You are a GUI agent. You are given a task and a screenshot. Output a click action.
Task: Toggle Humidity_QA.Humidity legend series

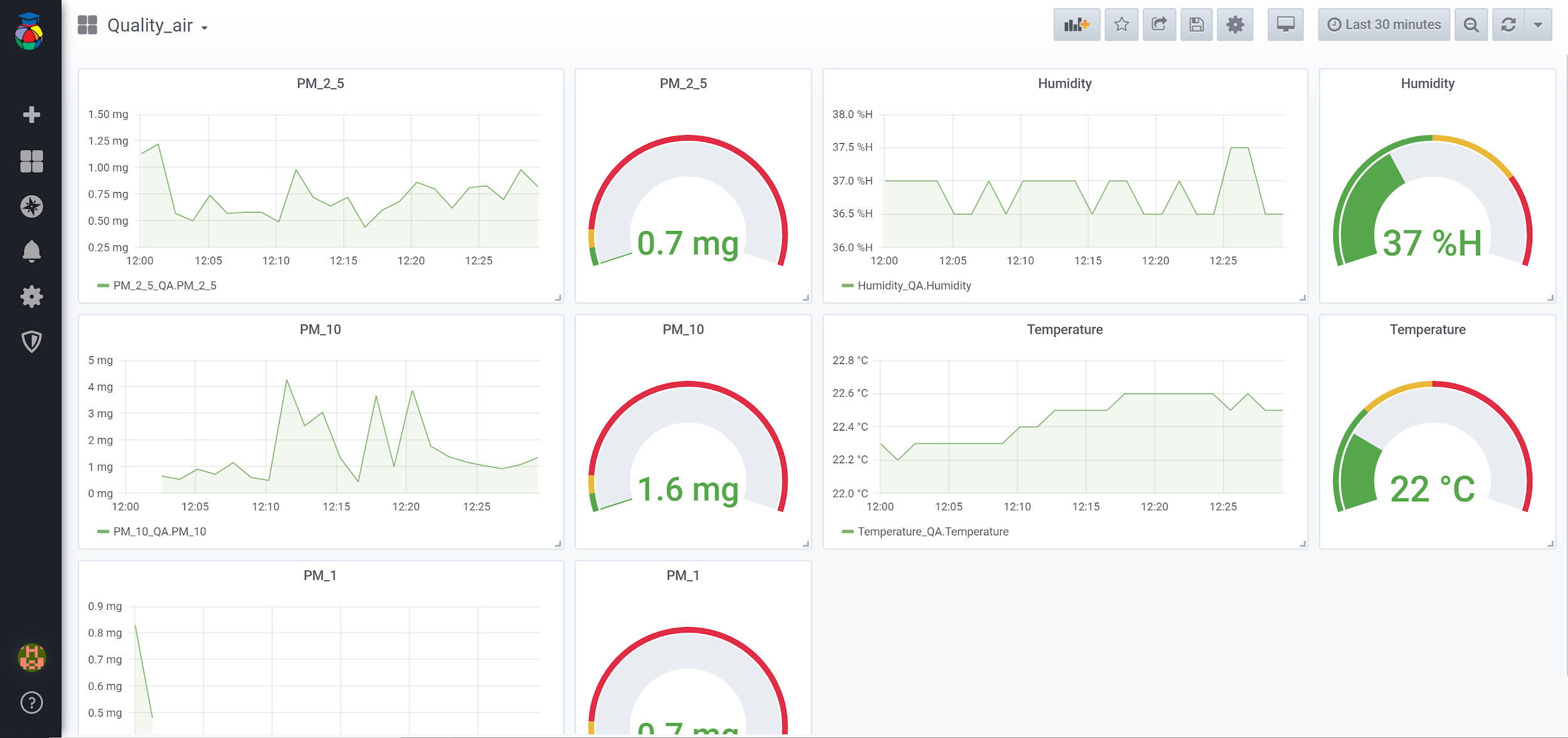click(914, 286)
